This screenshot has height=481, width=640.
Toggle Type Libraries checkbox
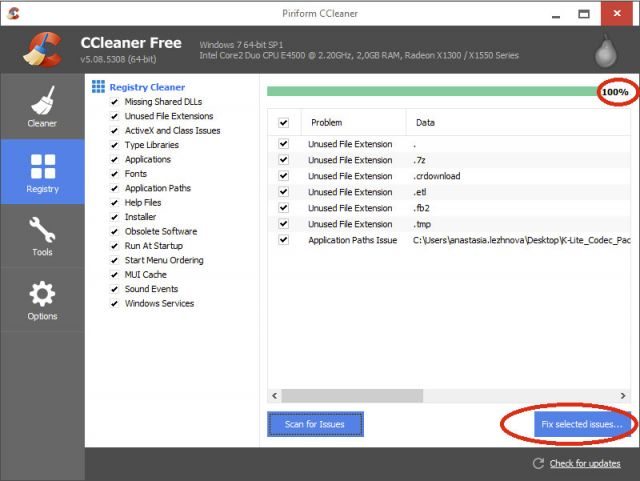[115, 145]
